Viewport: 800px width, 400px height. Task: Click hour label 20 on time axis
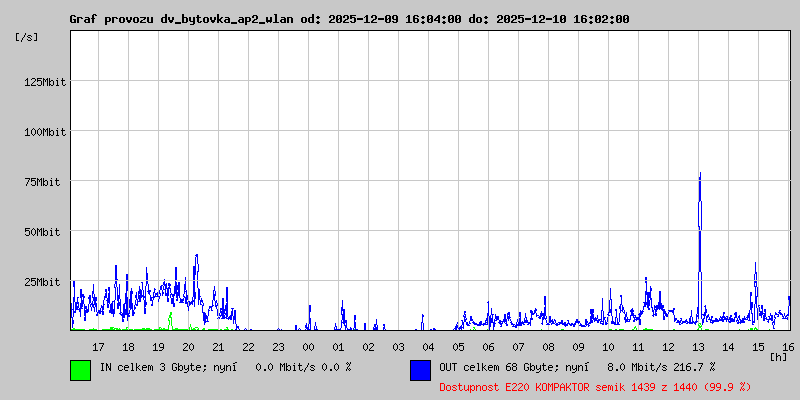pyautogui.click(x=188, y=347)
